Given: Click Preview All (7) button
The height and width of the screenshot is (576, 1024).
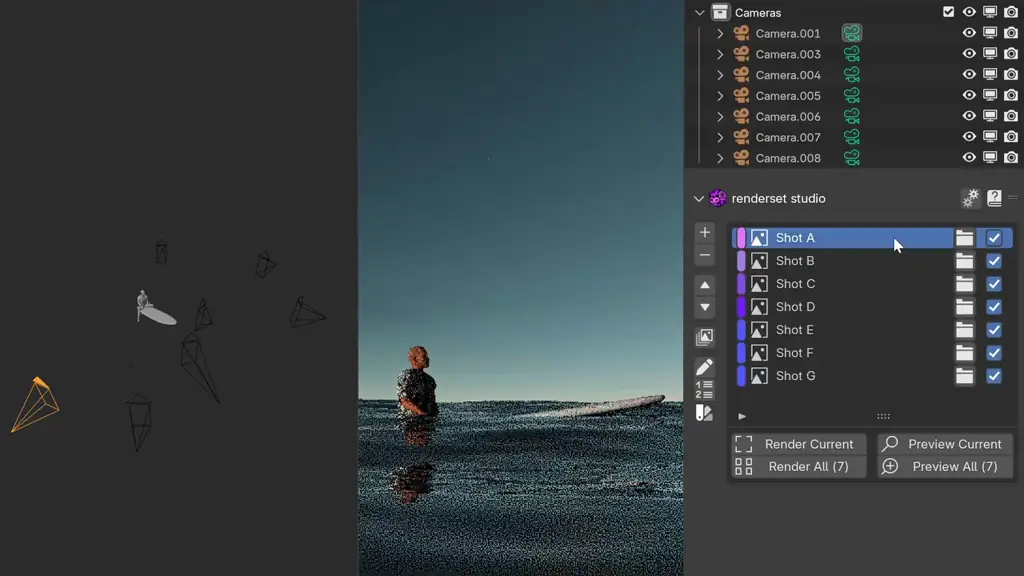Looking at the screenshot, I should pos(944,466).
